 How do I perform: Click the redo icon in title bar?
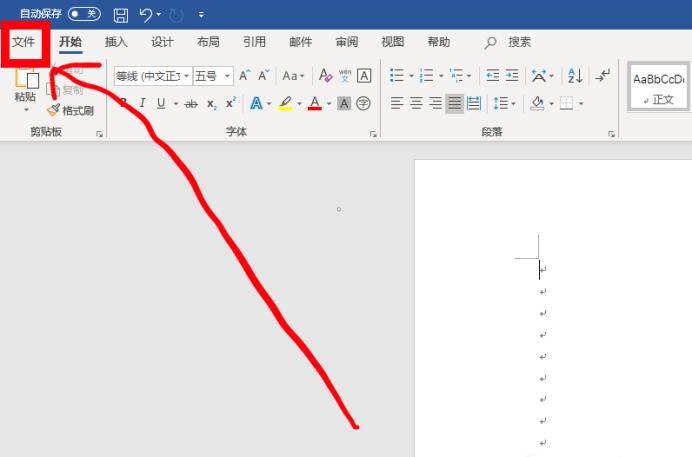[x=177, y=15]
